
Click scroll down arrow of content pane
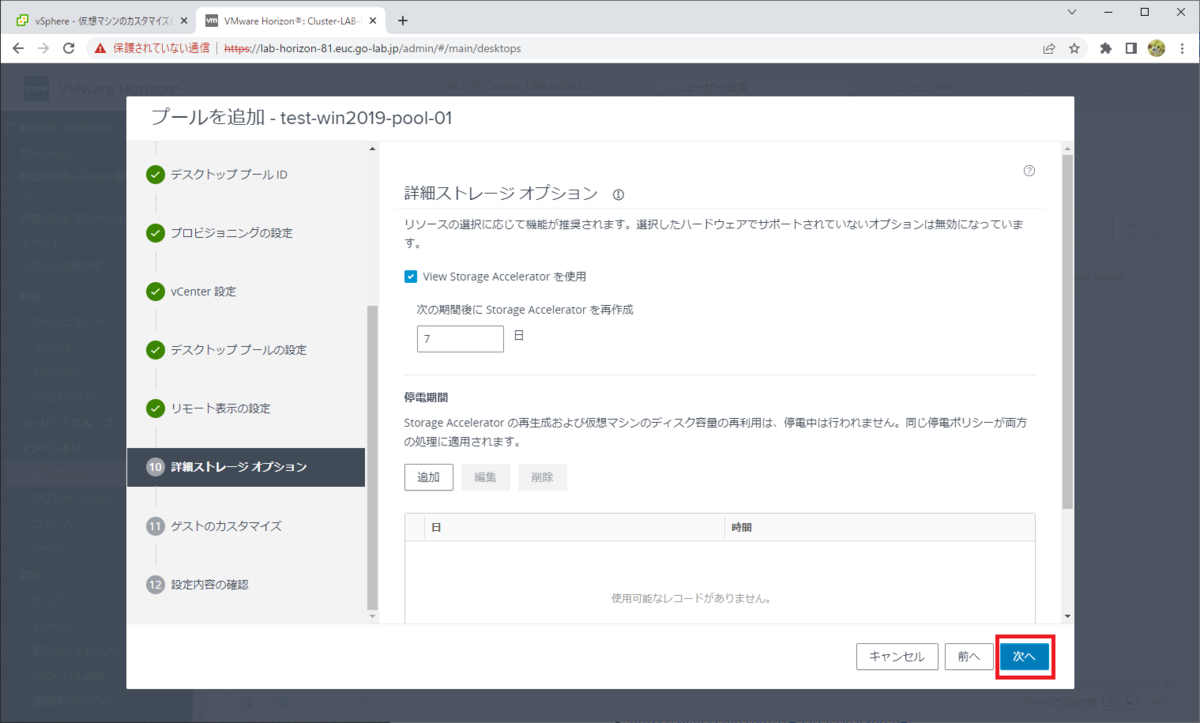1068,616
